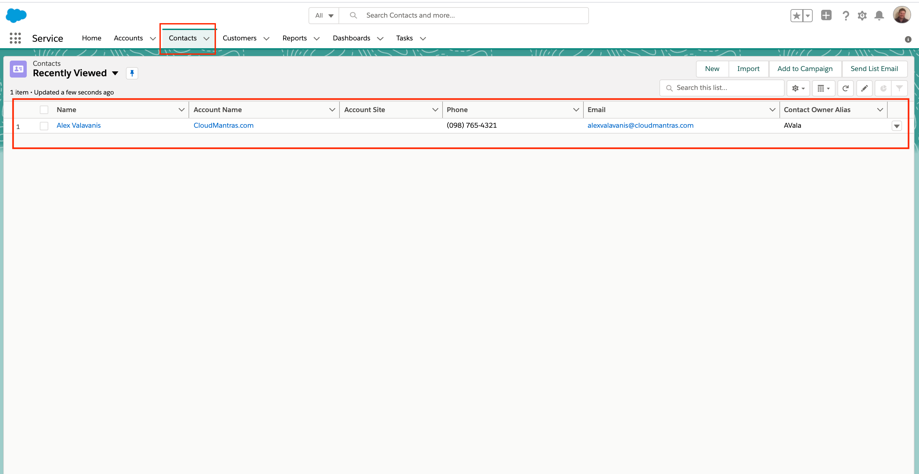
Task: Go to the Home tab
Action: coord(91,38)
